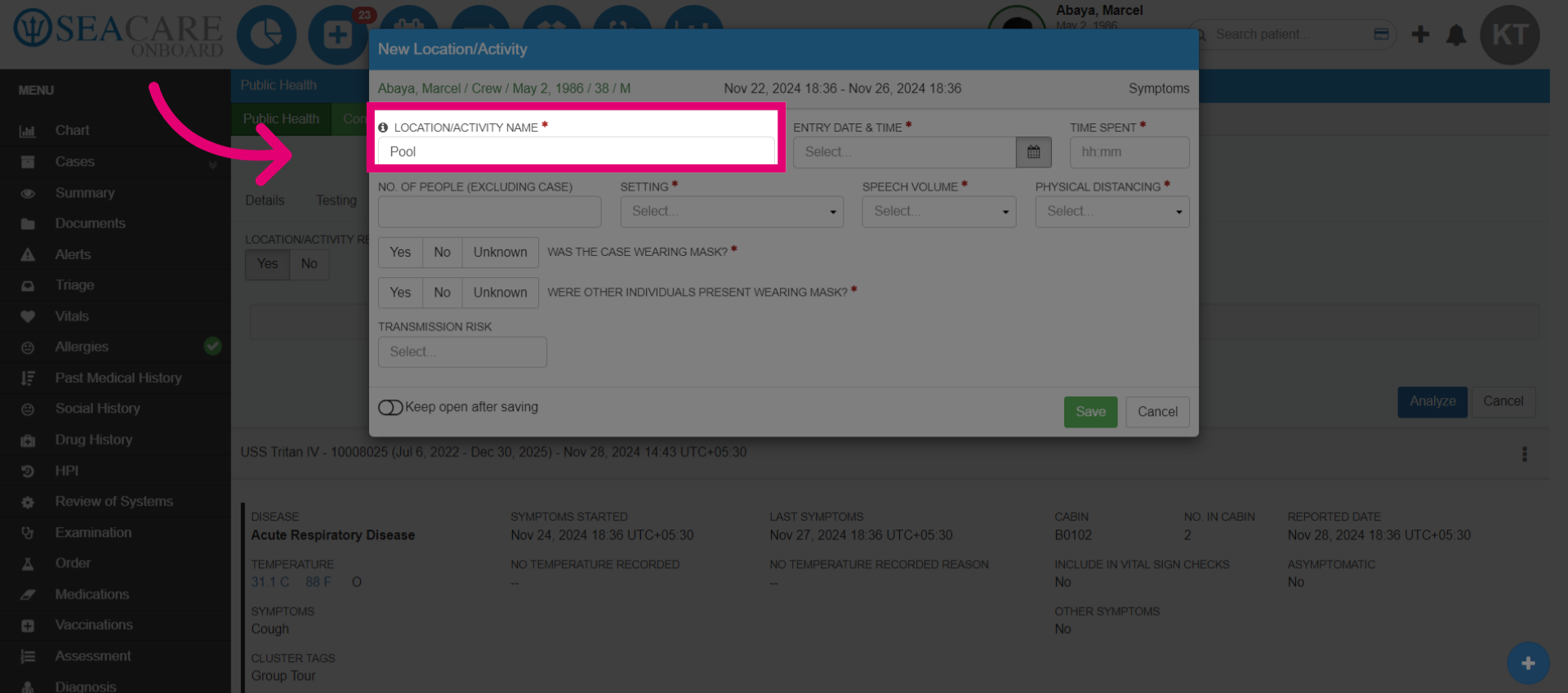Select Unknown for other individuals wearing mask
Image resolution: width=1568 pixels, height=693 pixels.
(x=500, y=292)
